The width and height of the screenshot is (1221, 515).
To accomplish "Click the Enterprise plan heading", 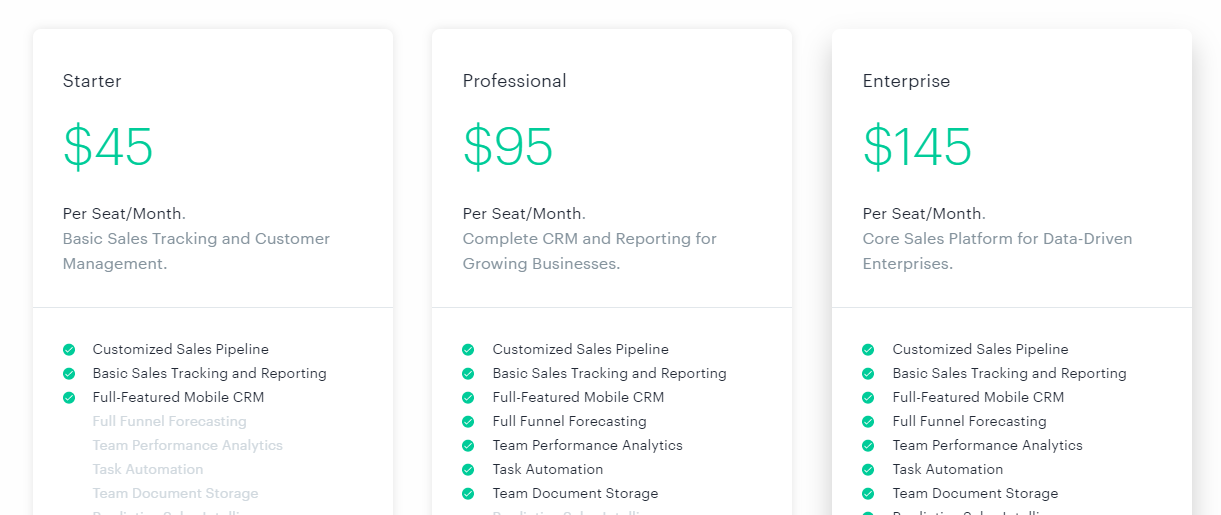I will coord(906,81).
